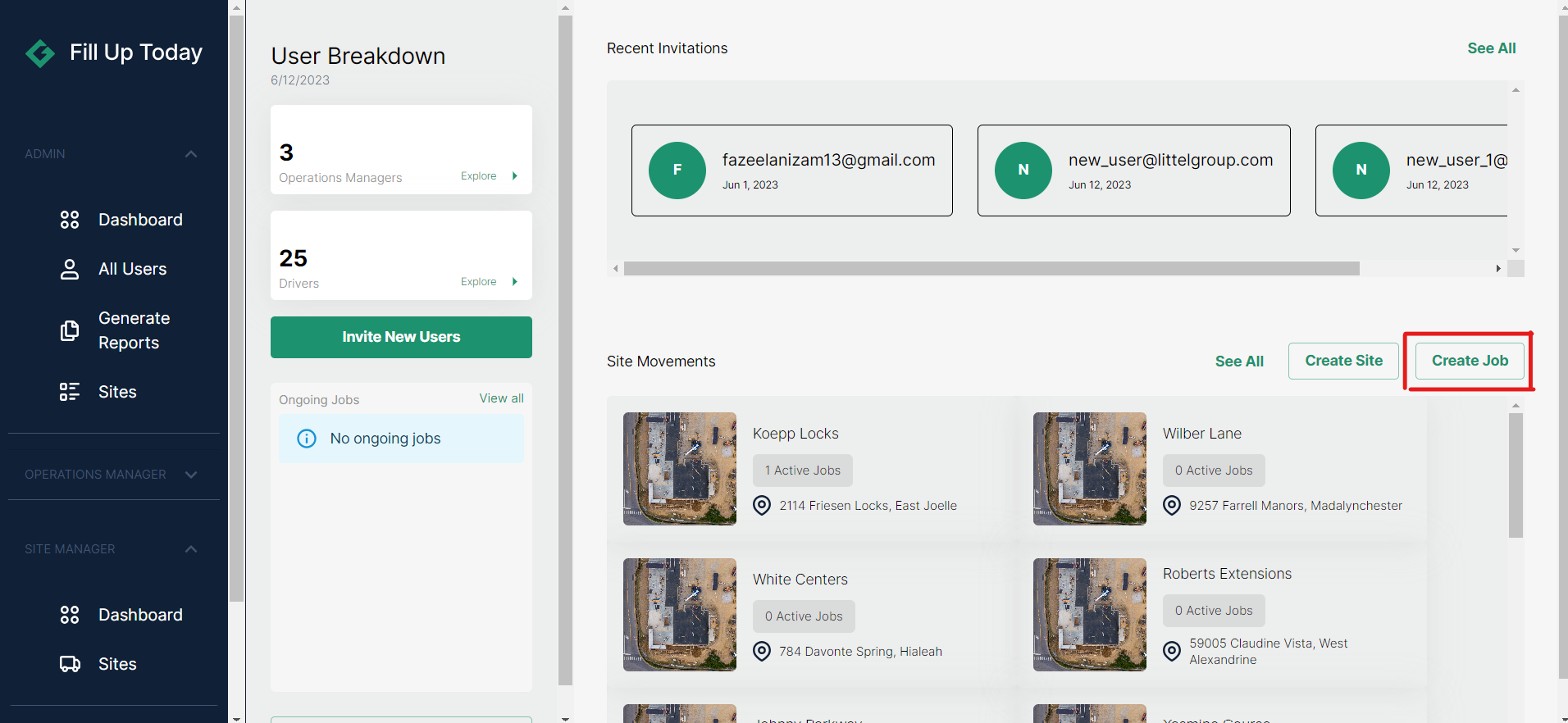The image size is (1568, 723).
Task: Click the Admin Dashboard grid icon
Action: coord(70,220)
